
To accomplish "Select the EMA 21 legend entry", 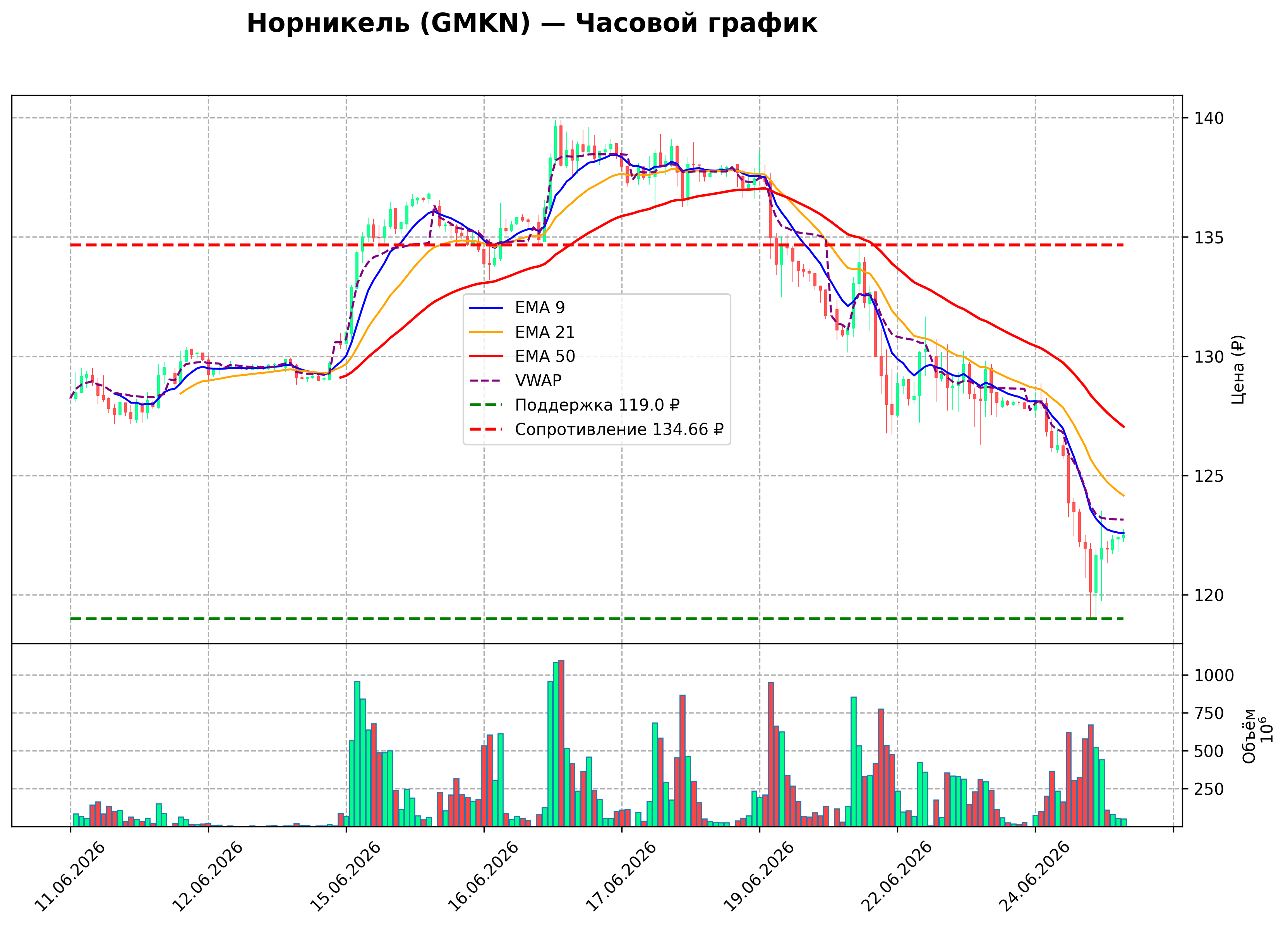I will click(x=522, y=332).
